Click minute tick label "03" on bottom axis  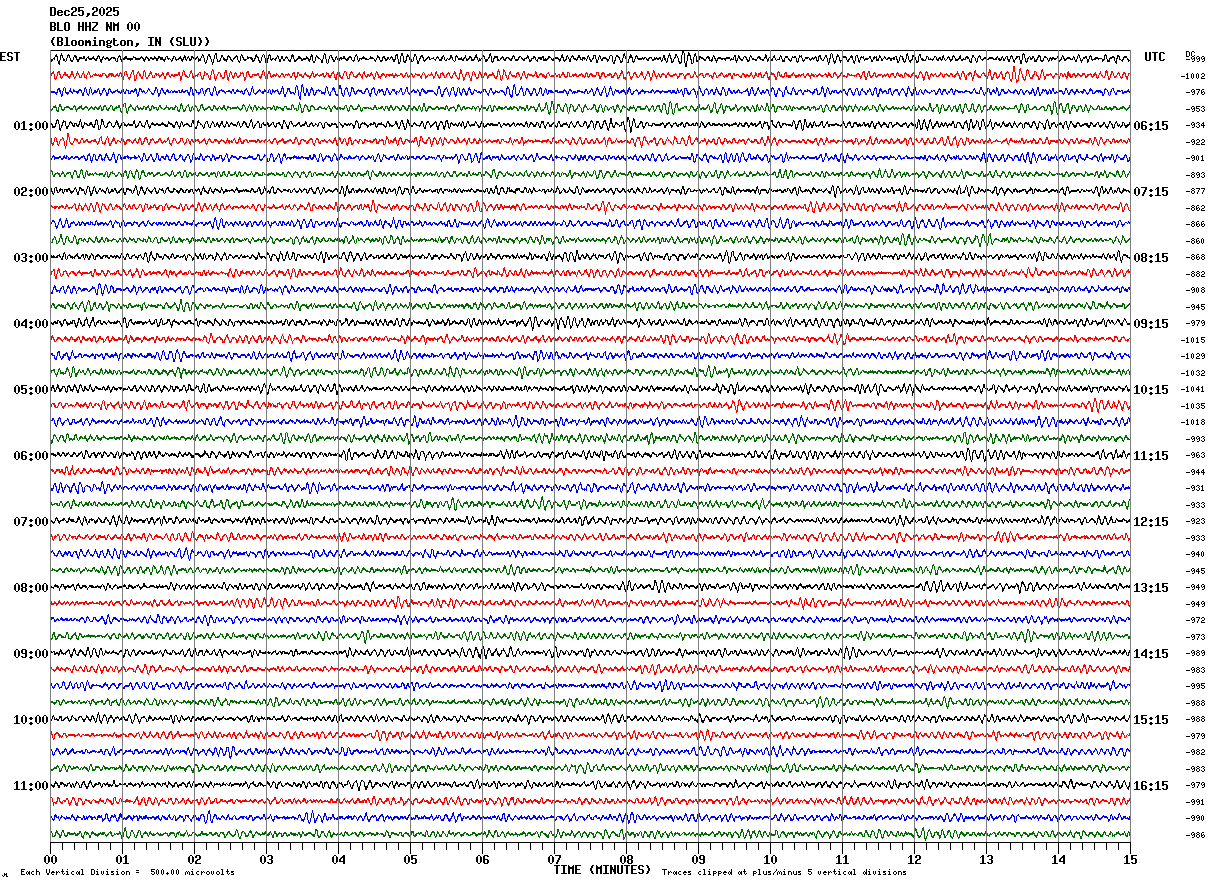(266, 859)
